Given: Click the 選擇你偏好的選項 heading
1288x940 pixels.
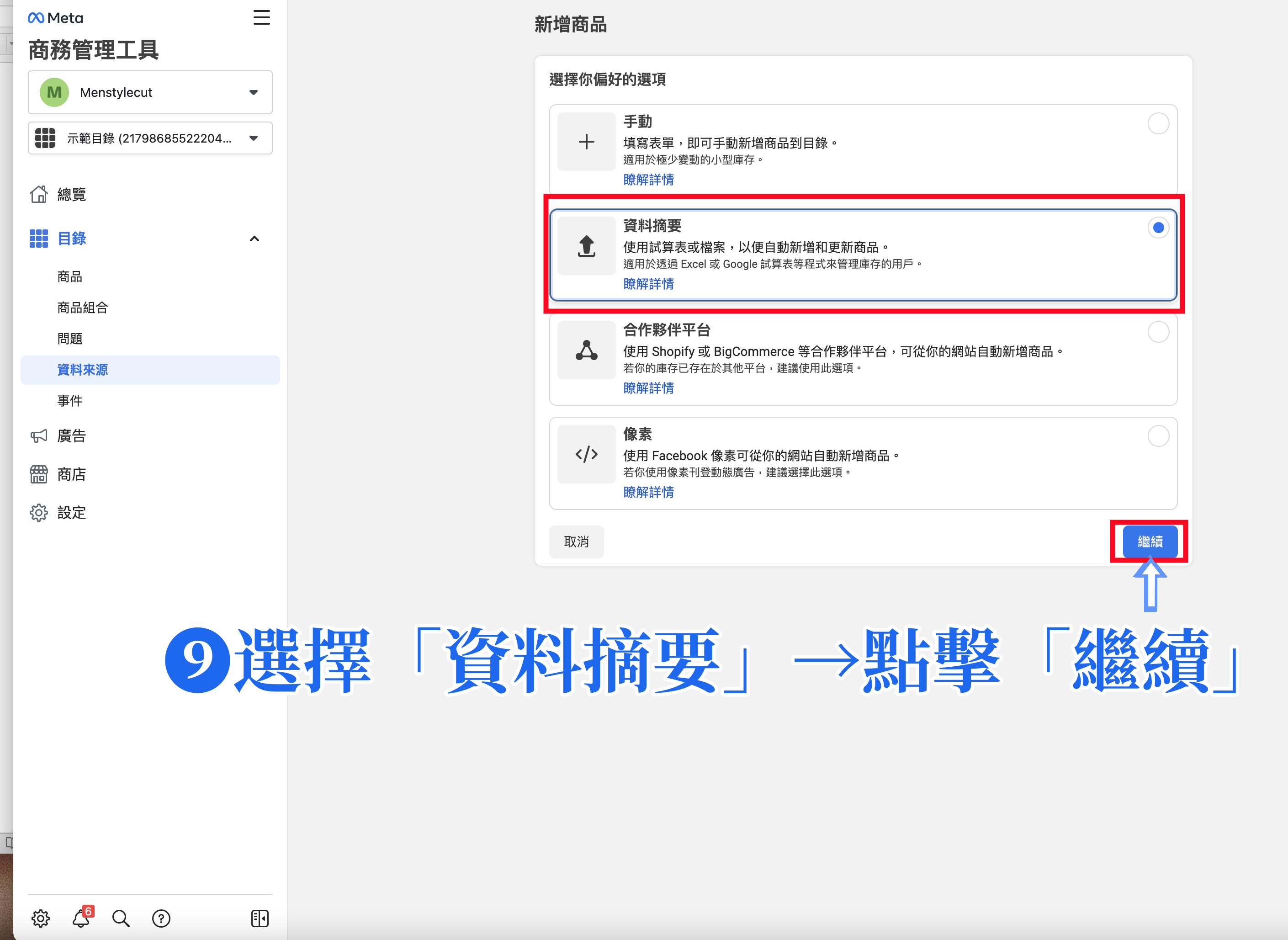Looking at the screenshot, I should coord(608,79).
